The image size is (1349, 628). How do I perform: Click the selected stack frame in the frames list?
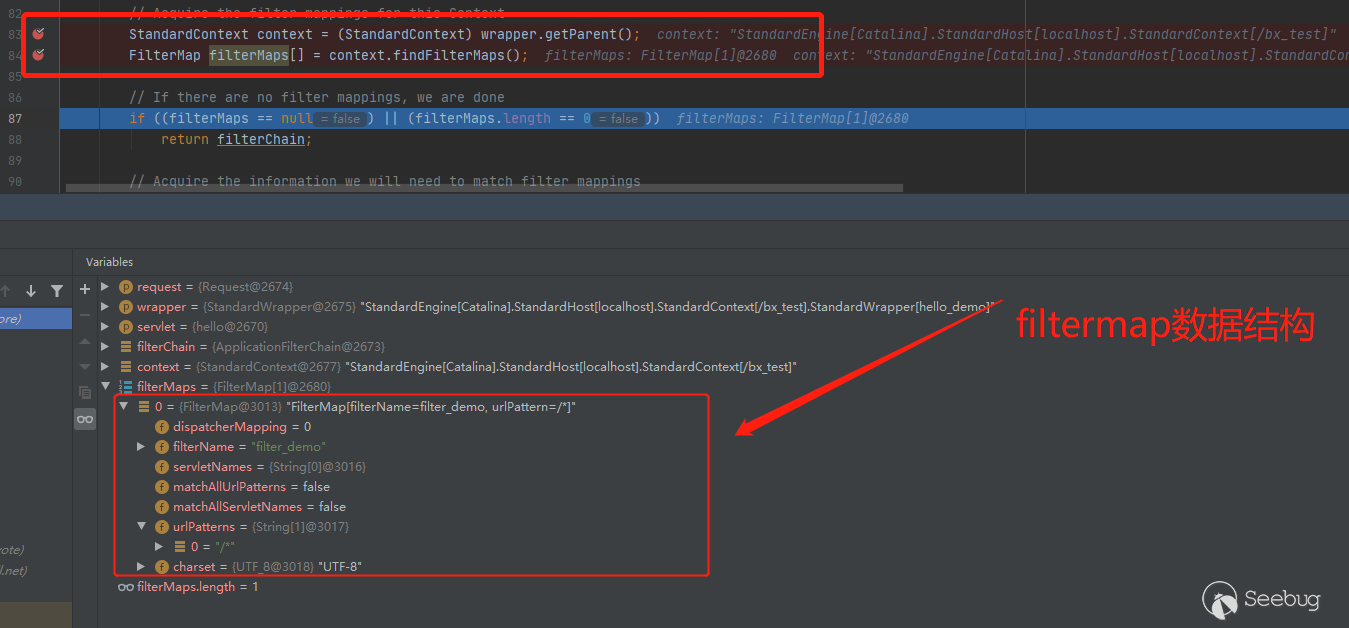click(x=36, y=319)
